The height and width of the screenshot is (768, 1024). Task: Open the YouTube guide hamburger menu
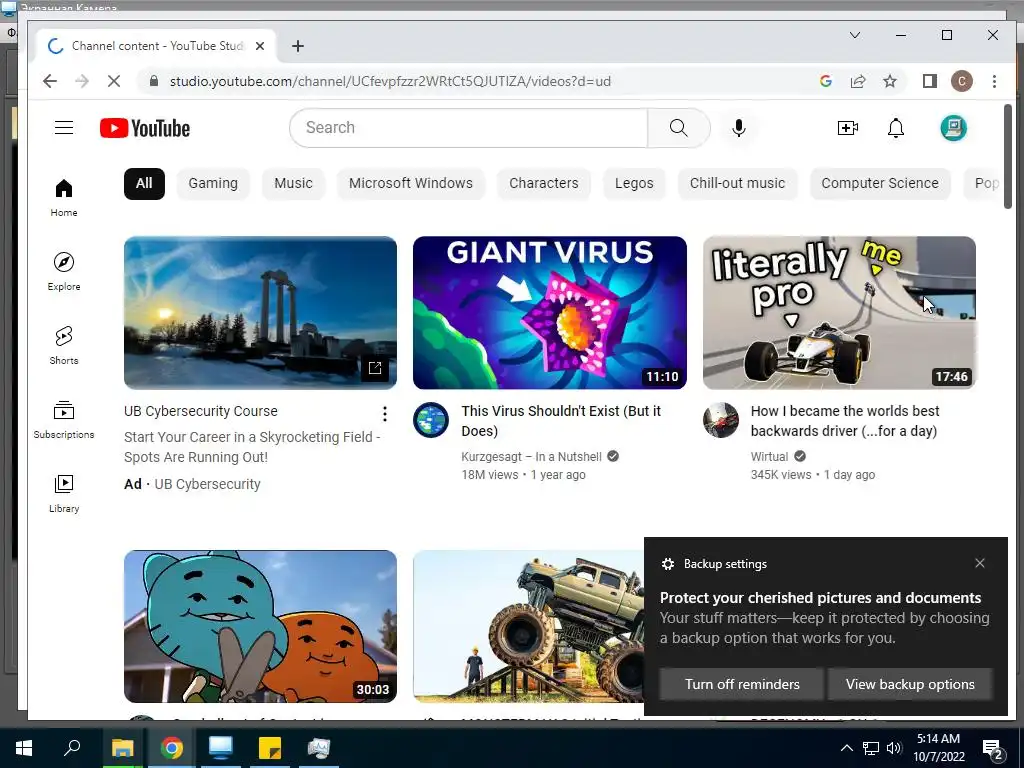tap(64, 127)
